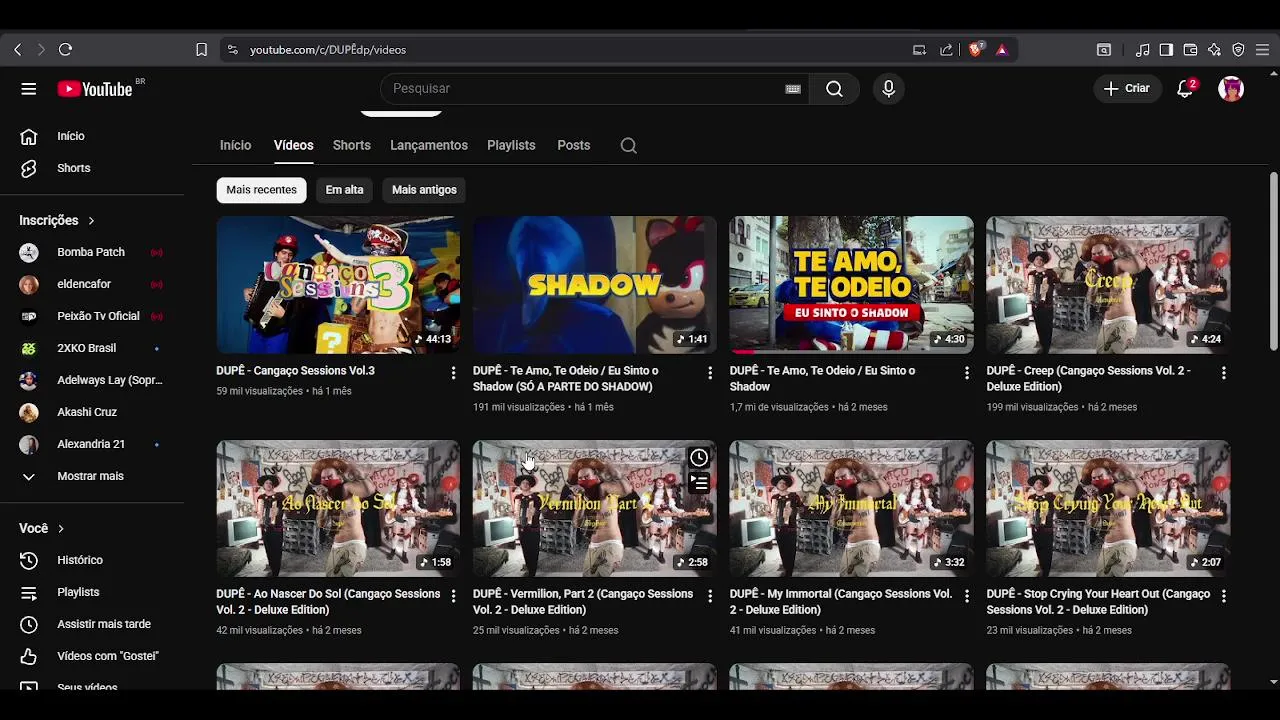Open the Playlists channel tab
Image resolution: width=1280 pixels, height=720 pixels.
(x=511, y=146)
